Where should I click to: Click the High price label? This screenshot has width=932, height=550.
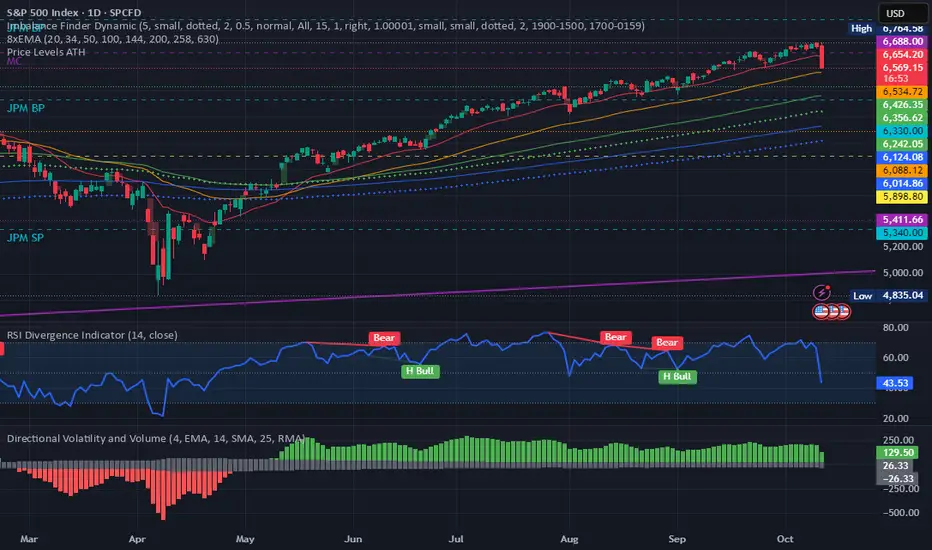point(861,29)
